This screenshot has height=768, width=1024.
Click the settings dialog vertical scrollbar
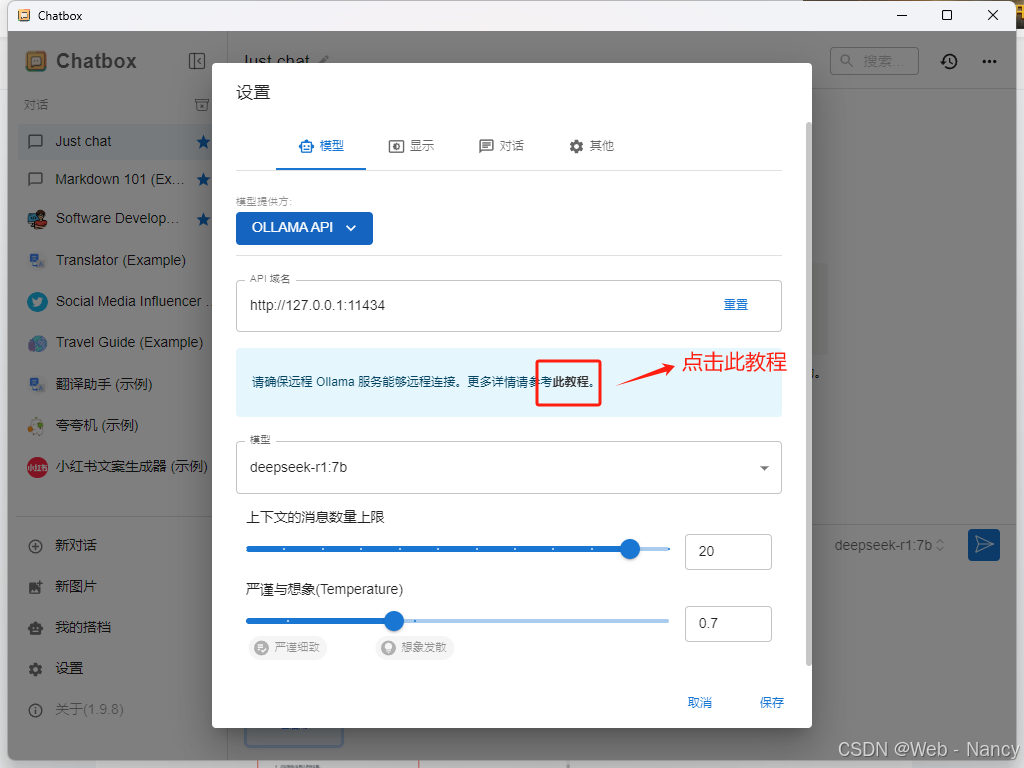pyautogui.click(x=809, y=394)
